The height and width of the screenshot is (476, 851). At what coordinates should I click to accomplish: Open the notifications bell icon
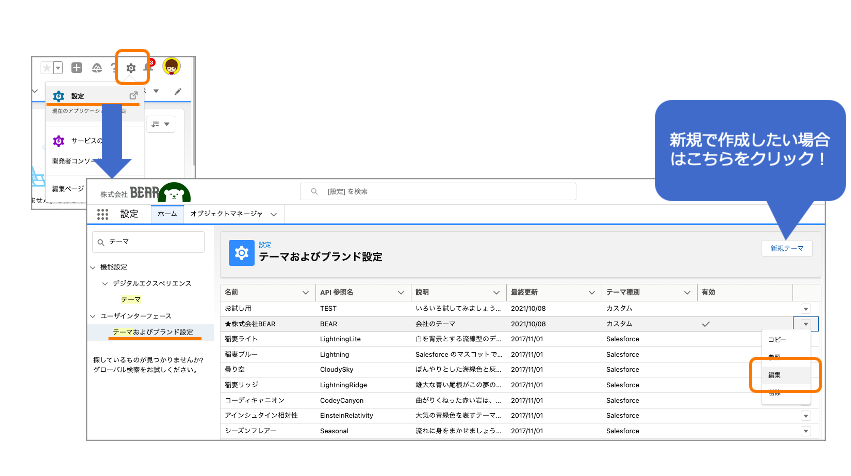click(x=148, y=67)
